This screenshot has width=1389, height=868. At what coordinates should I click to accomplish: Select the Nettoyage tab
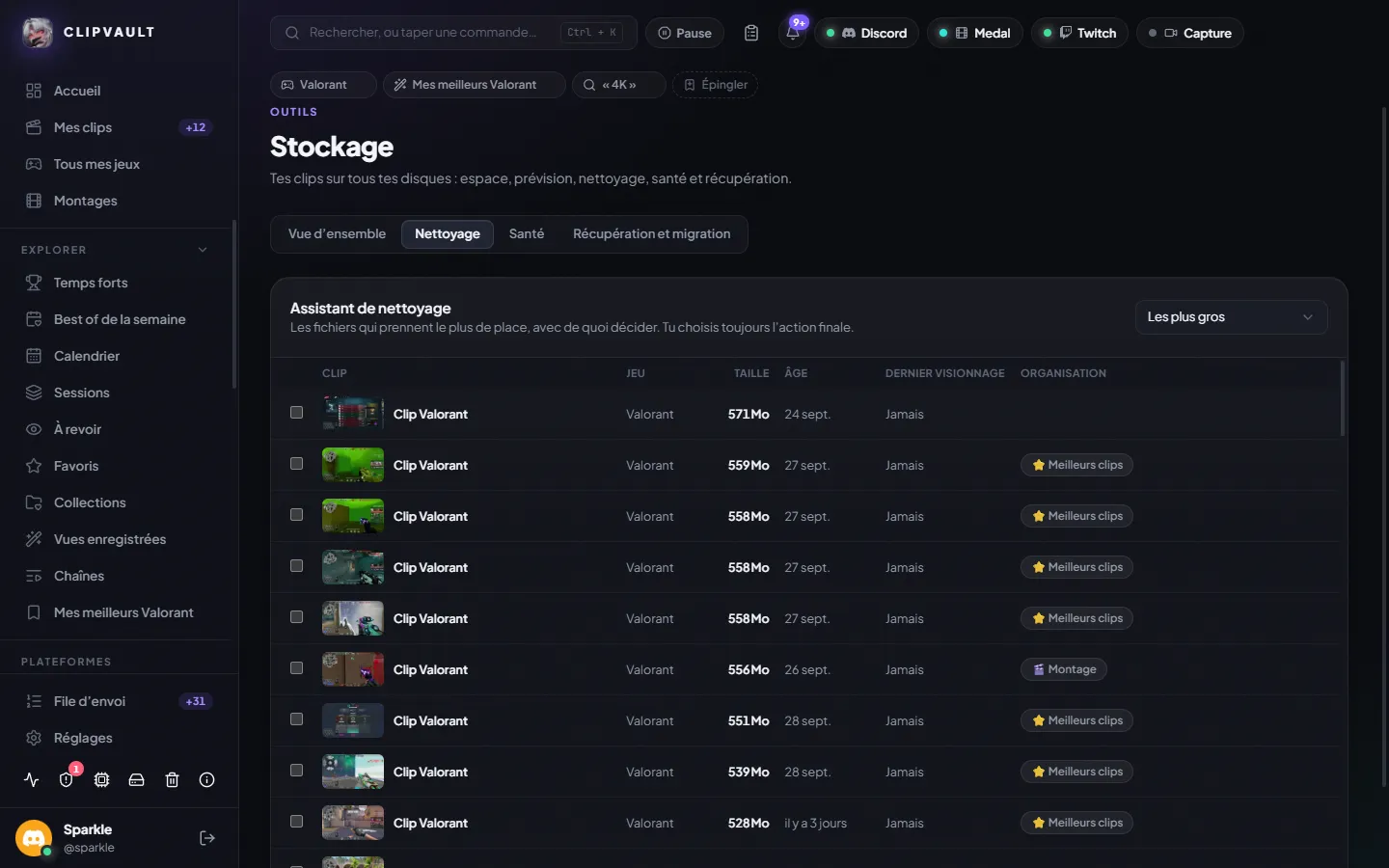point(448,234)
